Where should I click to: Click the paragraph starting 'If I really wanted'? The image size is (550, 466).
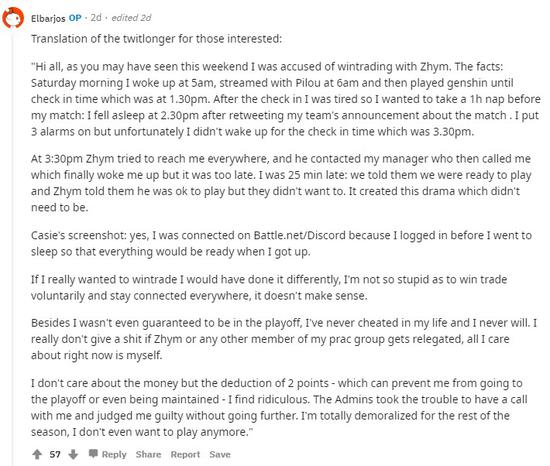pos(269,288)
